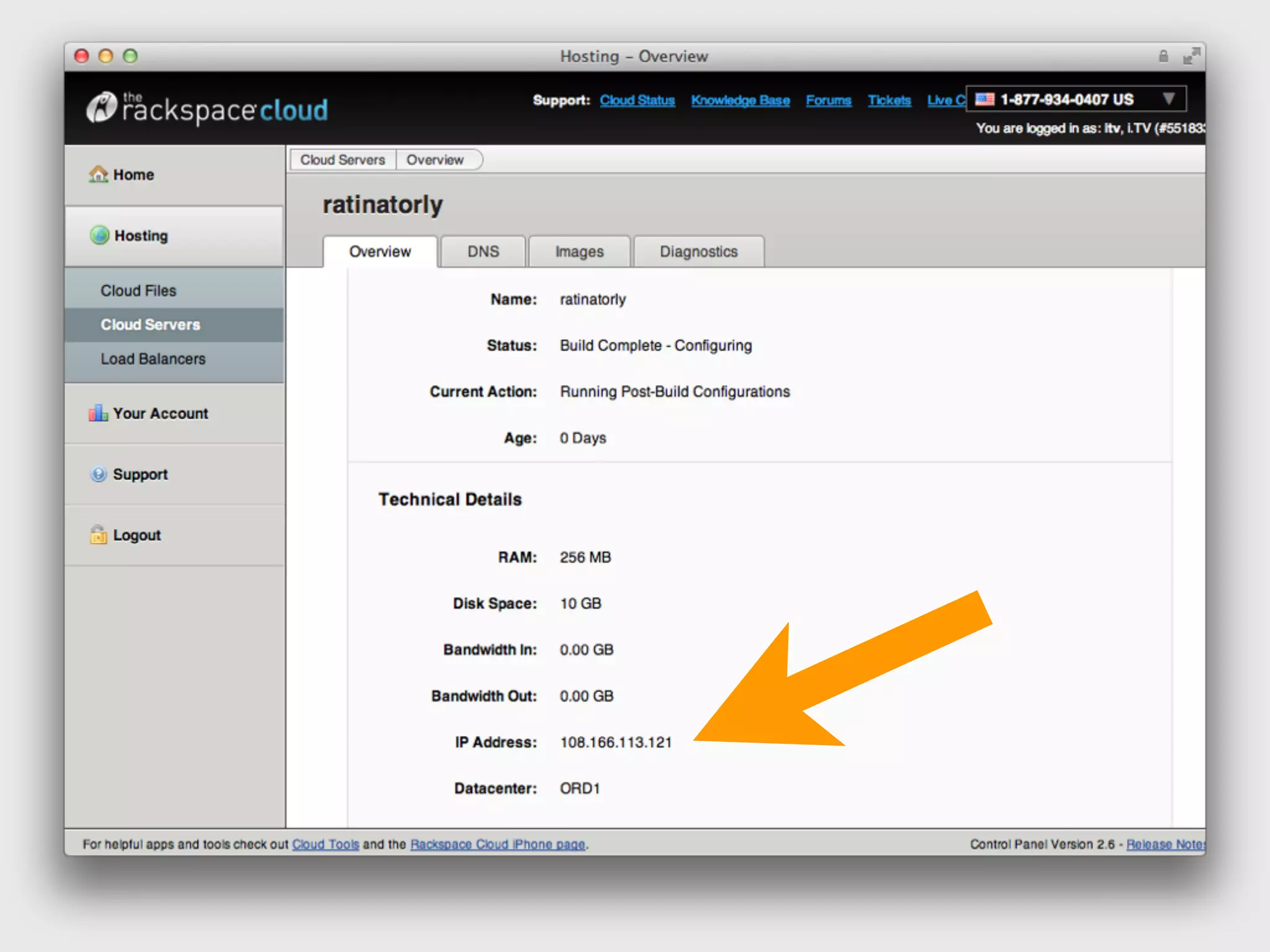Click the IP address 108.166.113.121 text

pyautogui.click(x=616, y=743)
